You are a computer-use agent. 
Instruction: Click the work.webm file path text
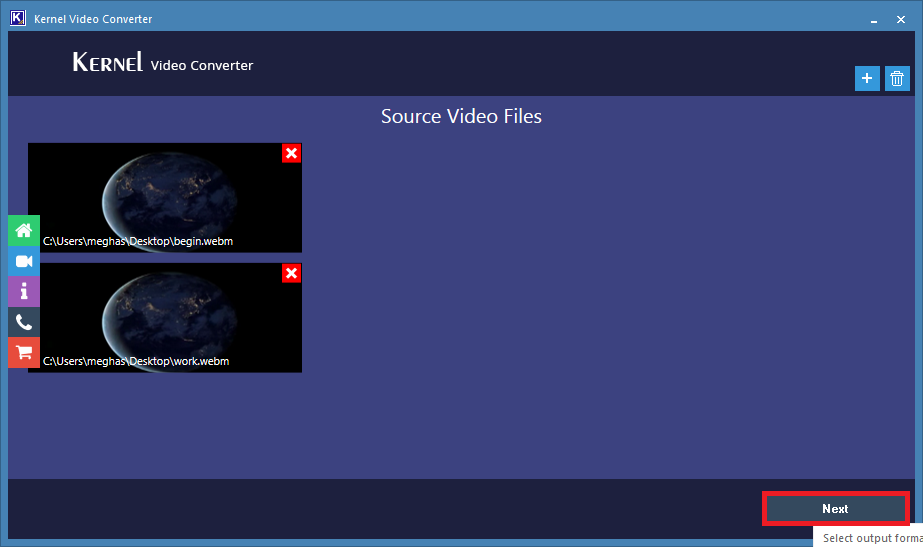(136, 362)
